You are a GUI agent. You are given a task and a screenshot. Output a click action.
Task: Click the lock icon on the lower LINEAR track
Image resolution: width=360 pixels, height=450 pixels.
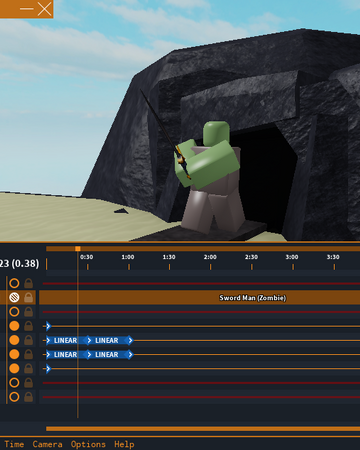pos(29,354)
